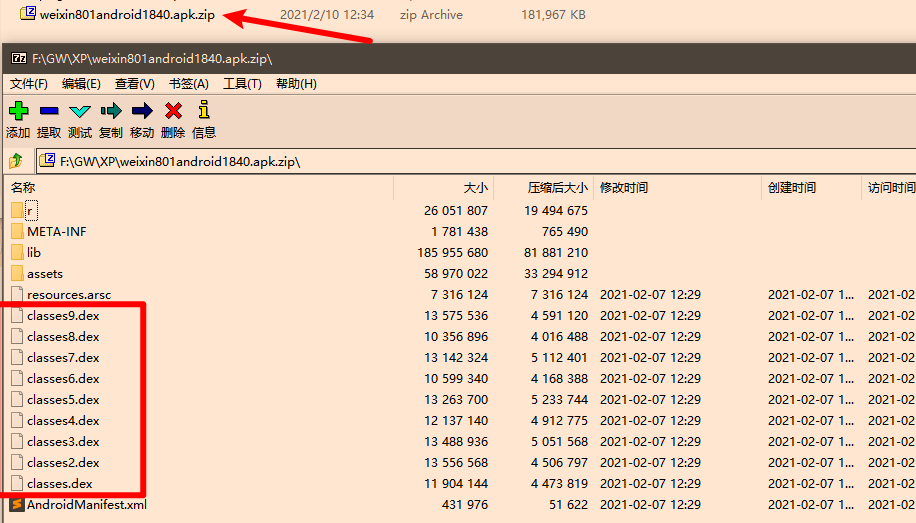Click the archive path address field
This screenshot has width=916, height=523.
pos(476,161)
